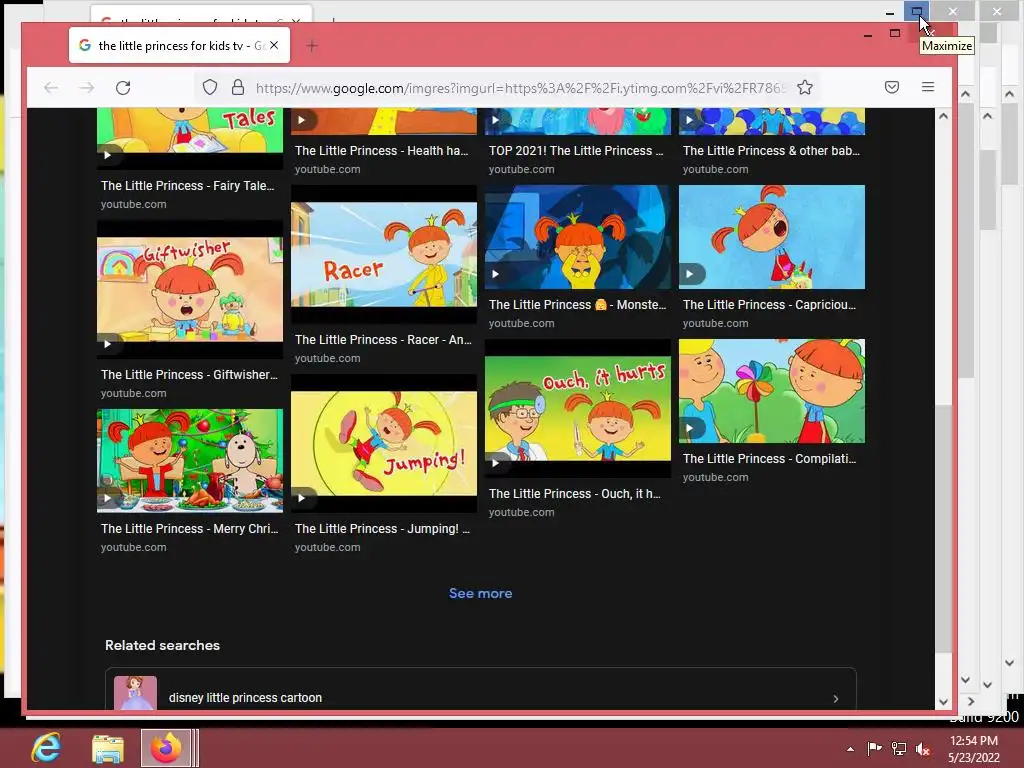1024x768 pixels.
Task: Open the Action Center flag icon
Action: [x=874, y=748]
